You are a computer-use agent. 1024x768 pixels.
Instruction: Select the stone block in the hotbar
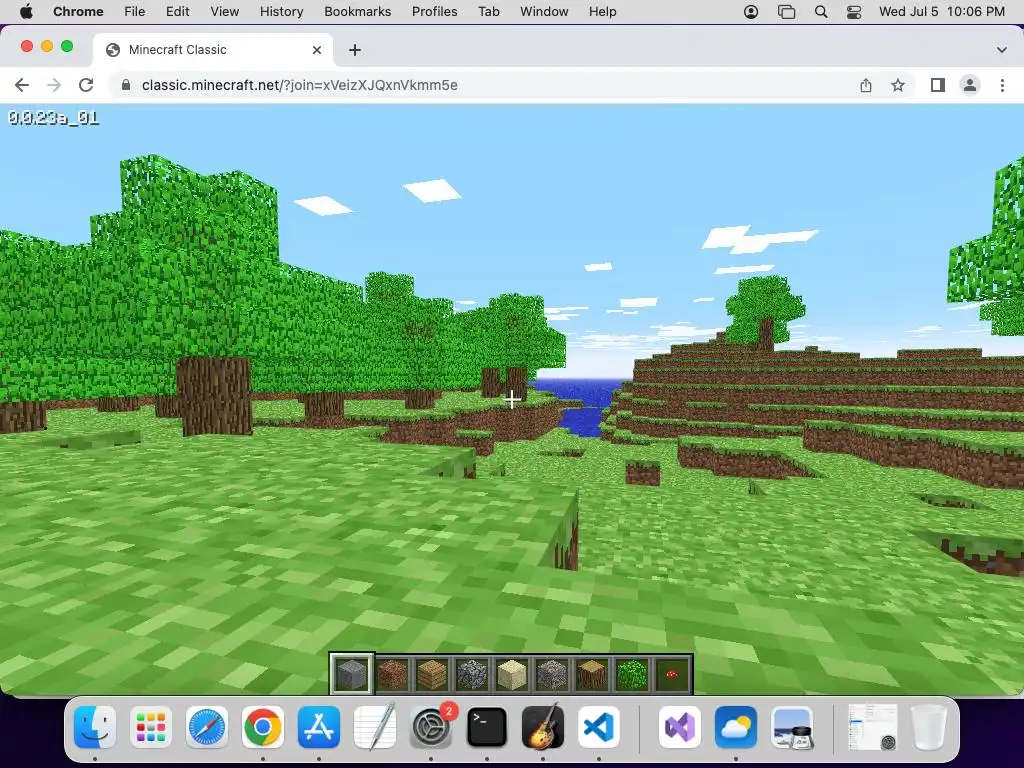[352, 673]
